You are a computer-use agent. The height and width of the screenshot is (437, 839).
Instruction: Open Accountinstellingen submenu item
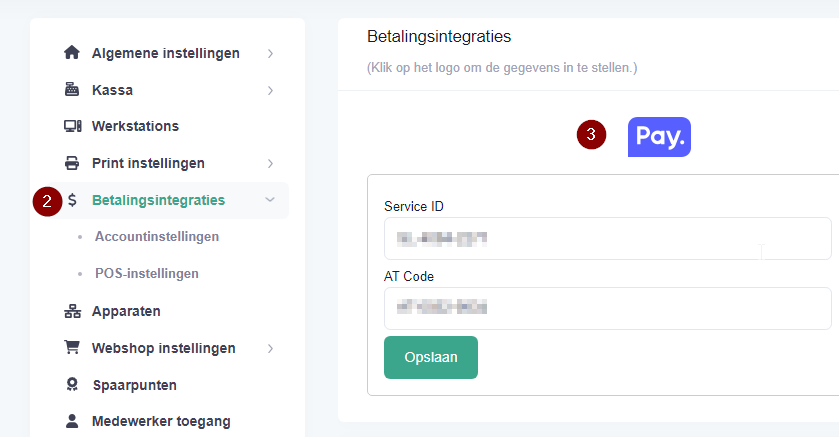pos(157,236)
